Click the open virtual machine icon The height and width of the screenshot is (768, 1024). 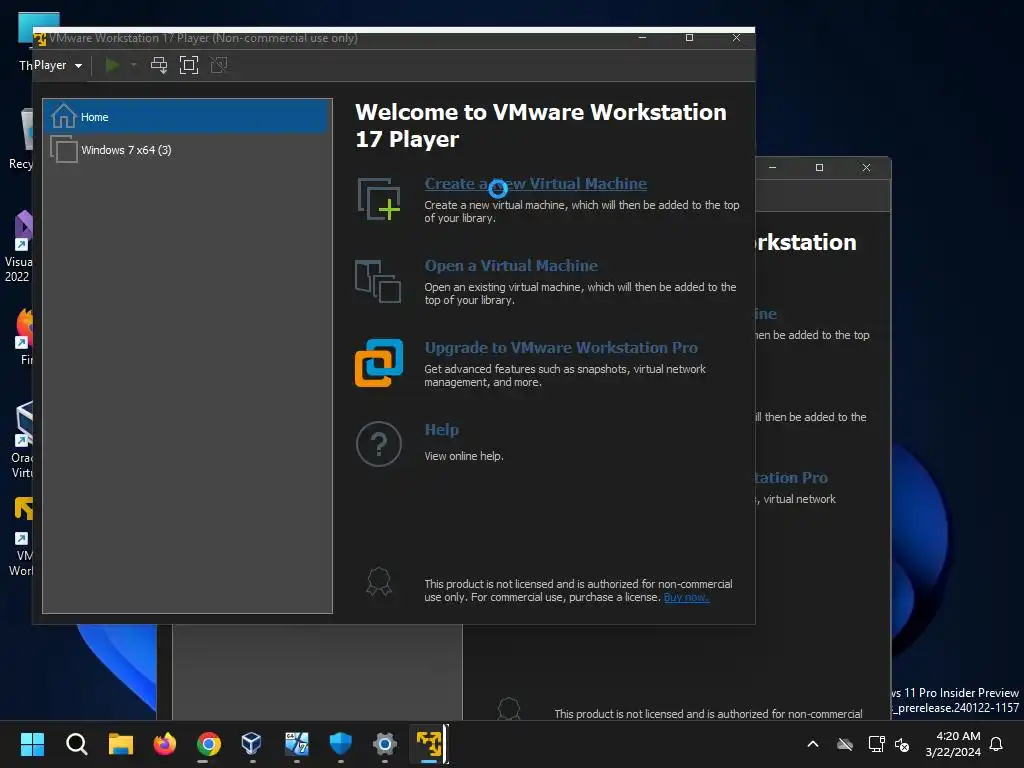coord(378,281)
